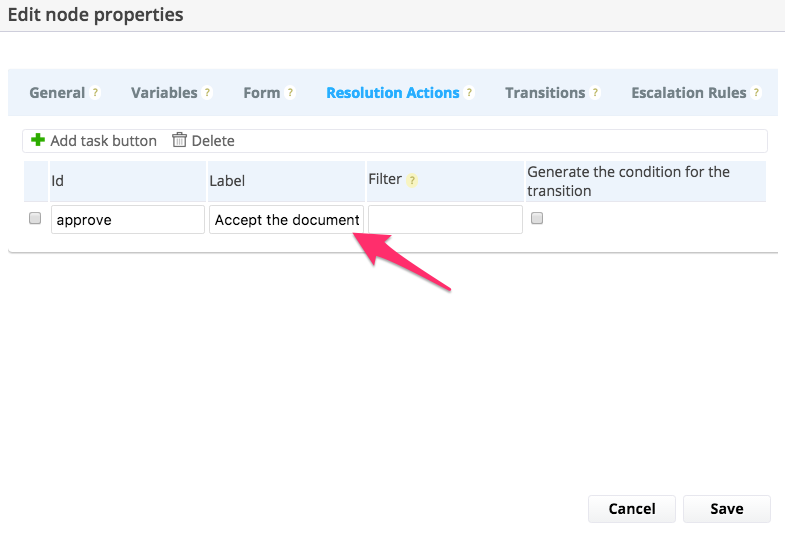This screenshot has width=785, height=533.
Task: Switch to the Variables tab
Action: tap(164, 93)
